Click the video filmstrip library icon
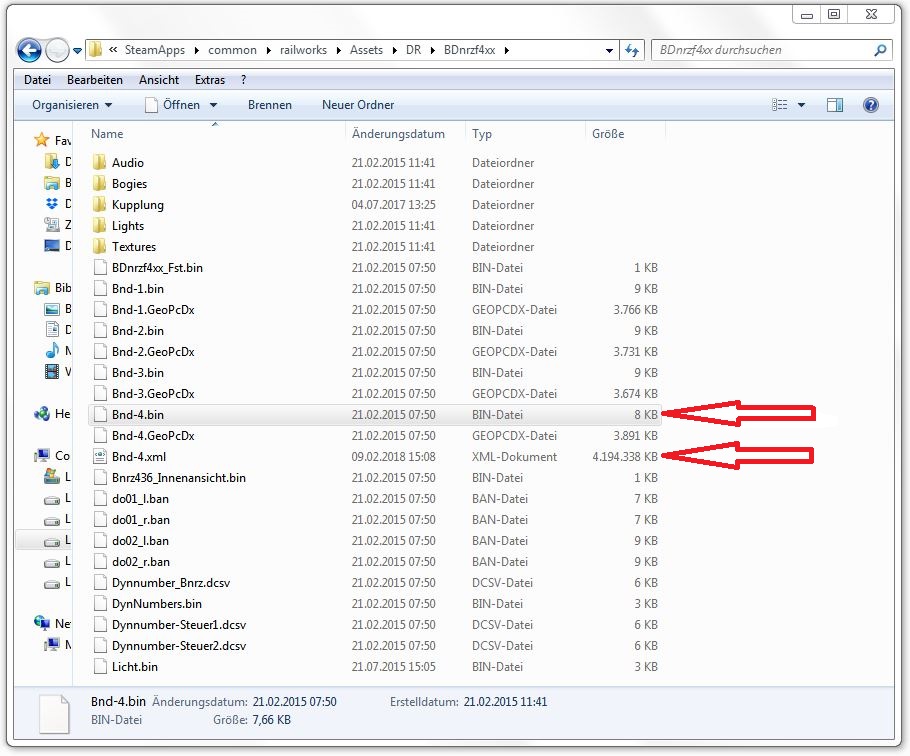Image resolution: width=910 pixels, height=756 pixels. (x=52, y=371)
